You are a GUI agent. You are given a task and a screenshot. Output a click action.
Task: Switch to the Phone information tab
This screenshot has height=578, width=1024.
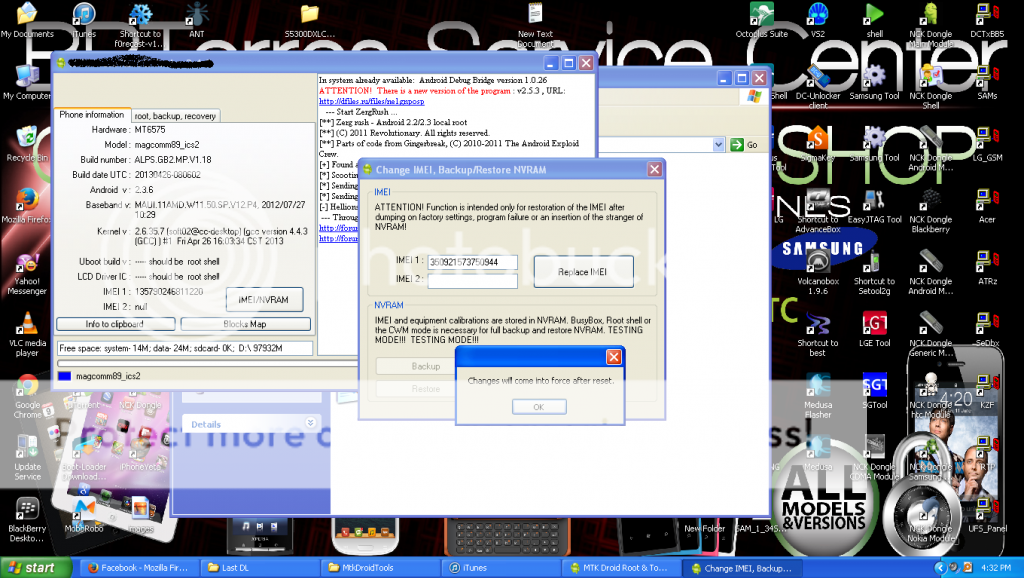pyautogui.click(x=91, y=115)
